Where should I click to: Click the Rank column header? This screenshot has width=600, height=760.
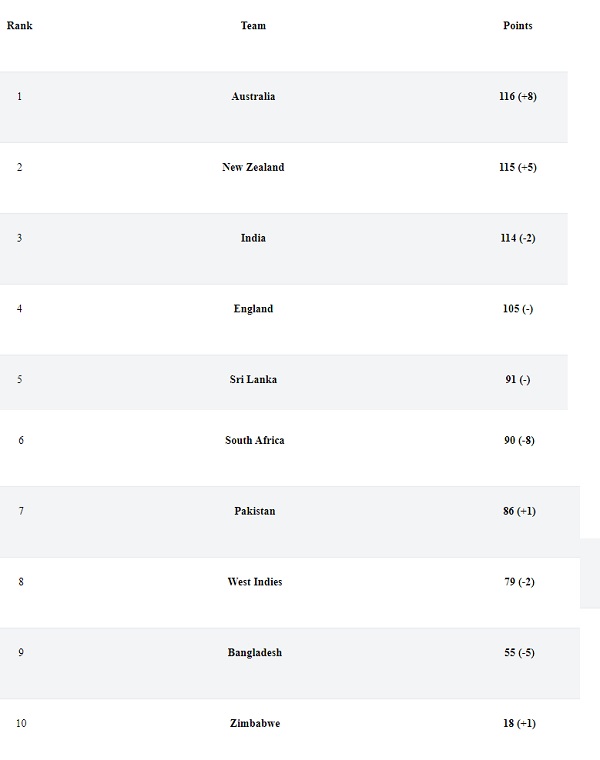(x=19, y=26)
